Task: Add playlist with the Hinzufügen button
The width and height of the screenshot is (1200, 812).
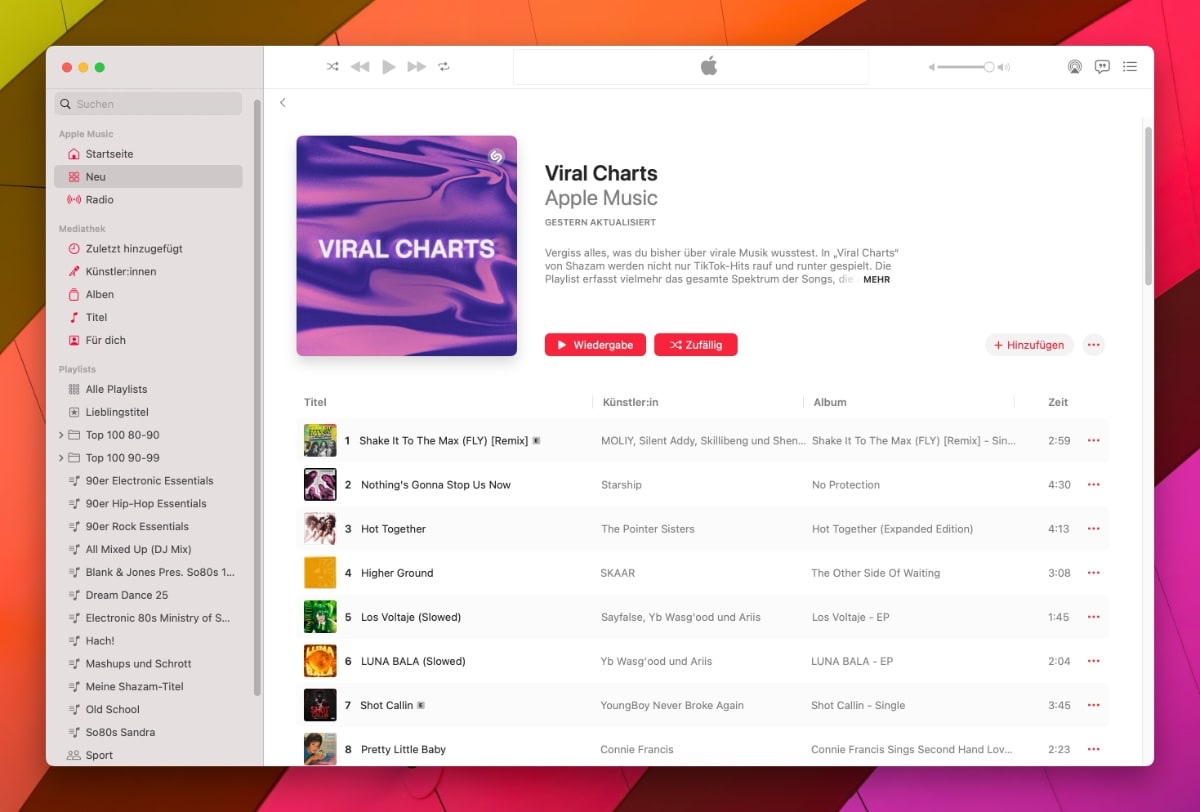Action: click(x=1029, y=345)
